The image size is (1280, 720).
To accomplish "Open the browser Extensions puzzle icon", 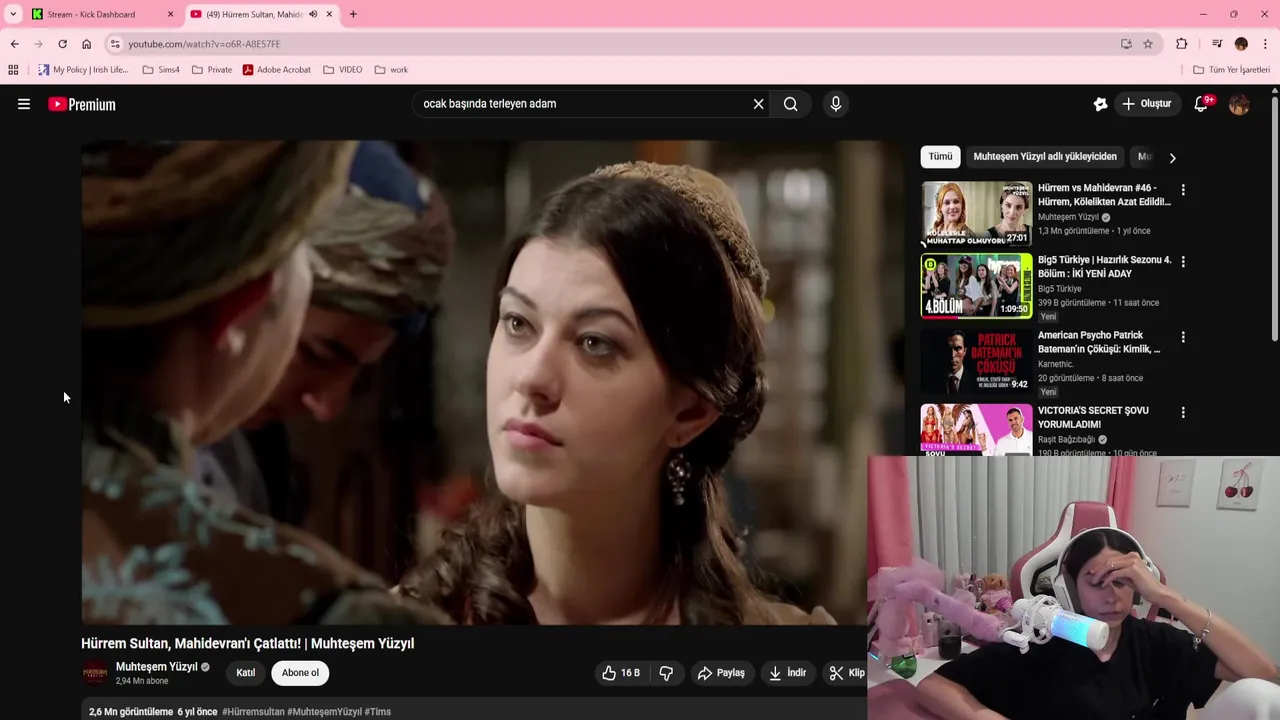I will click(x=1182, y=44).
